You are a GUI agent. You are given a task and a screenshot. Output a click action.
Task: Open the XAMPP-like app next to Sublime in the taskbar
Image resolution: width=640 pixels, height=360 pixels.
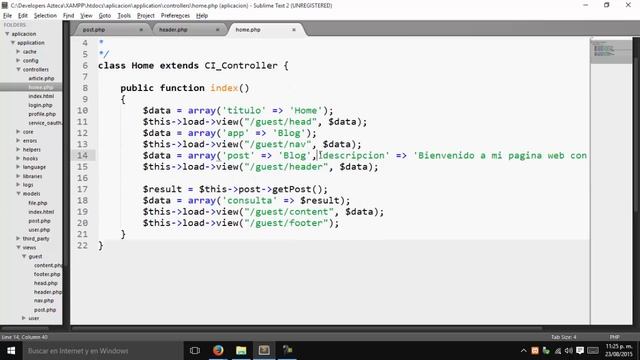[x=287, y=351]
